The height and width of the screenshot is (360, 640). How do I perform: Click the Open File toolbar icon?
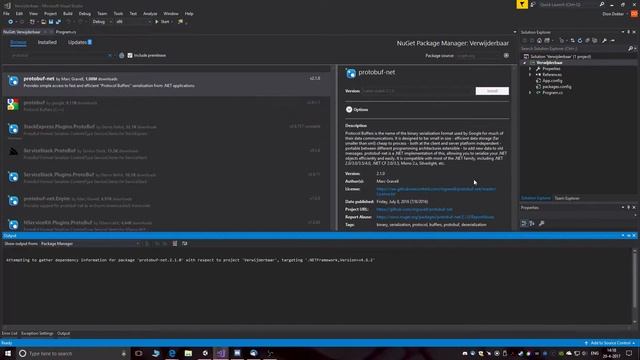click(43, 22)
